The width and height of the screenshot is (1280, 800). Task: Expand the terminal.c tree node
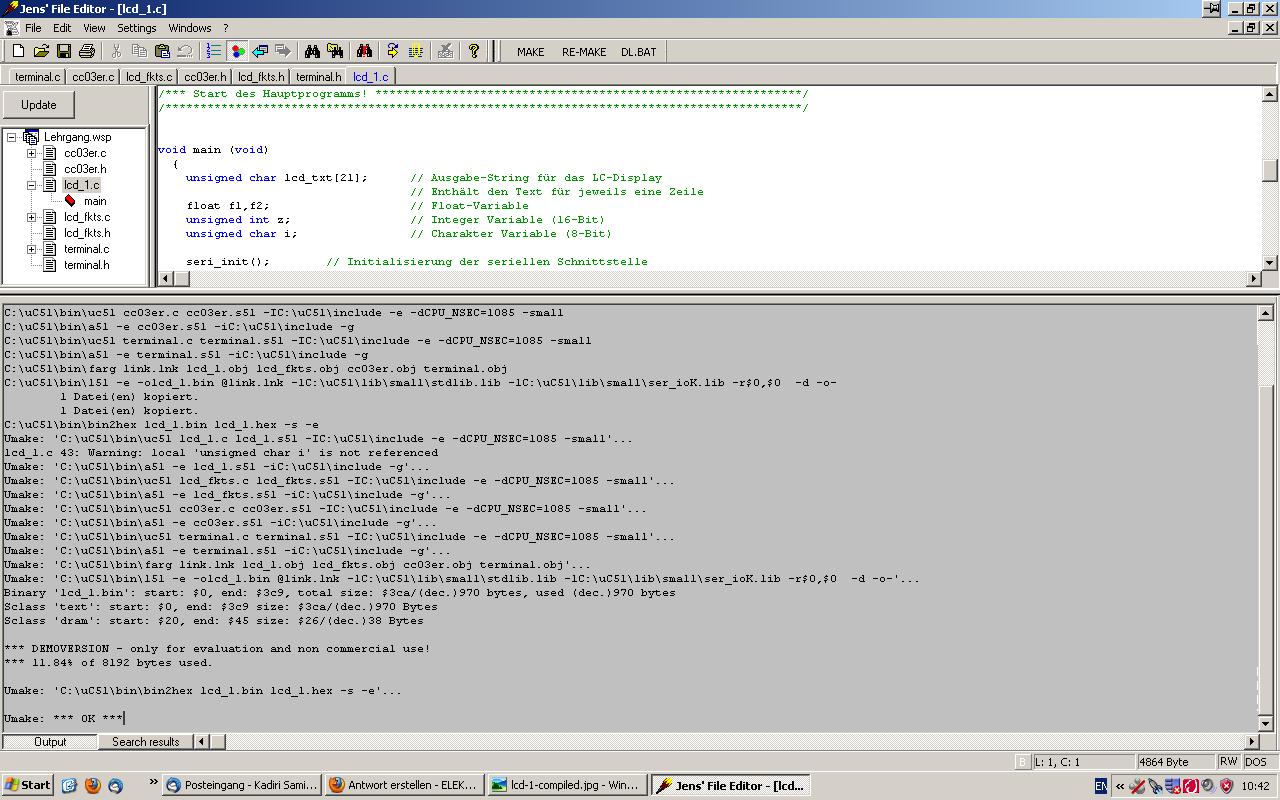[x=31, y=249]
